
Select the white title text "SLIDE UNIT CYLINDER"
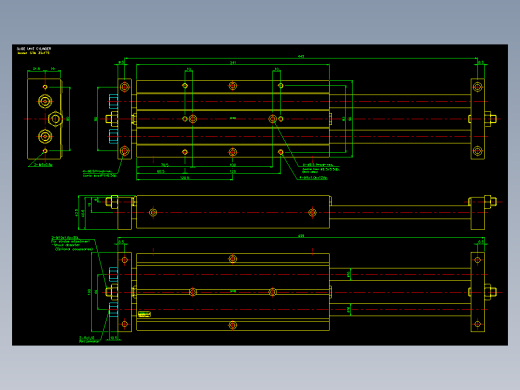(34, 49)
